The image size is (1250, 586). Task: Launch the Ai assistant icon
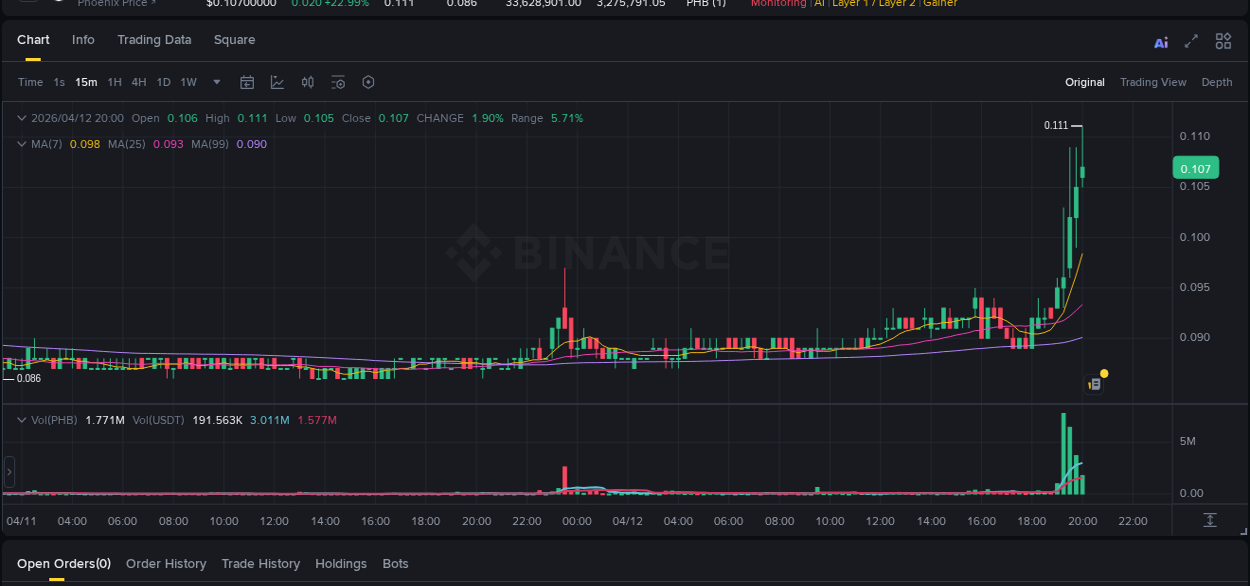[1161, 41]
